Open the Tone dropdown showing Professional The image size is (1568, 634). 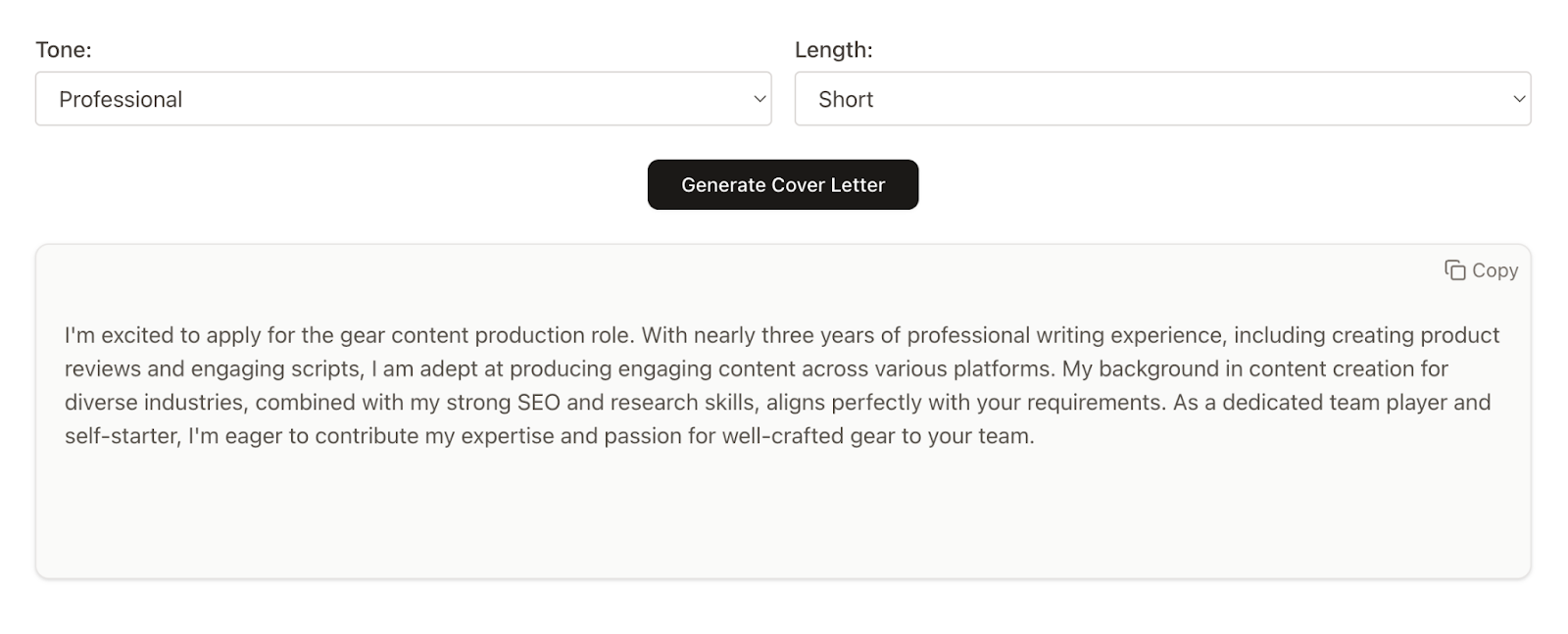(x=403, y=99)
